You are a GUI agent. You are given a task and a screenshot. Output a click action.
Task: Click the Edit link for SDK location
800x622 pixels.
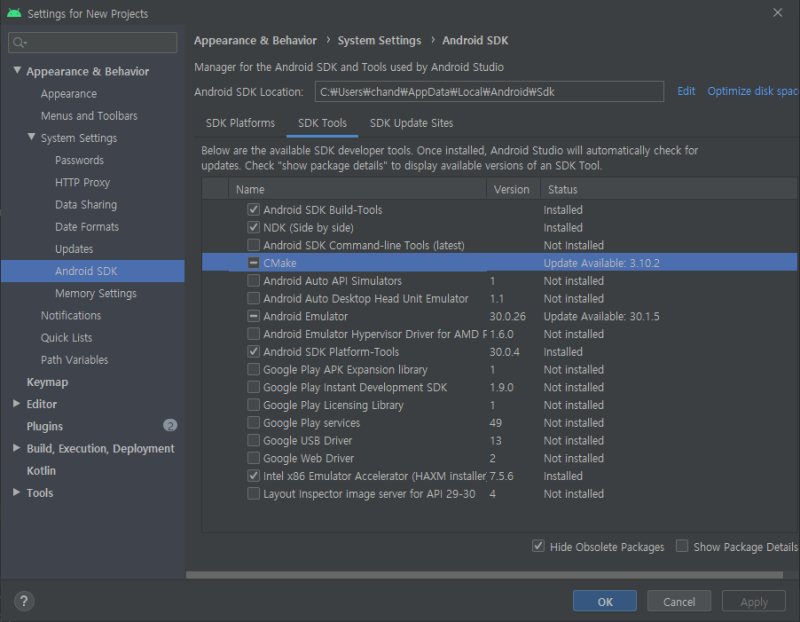click(x=686, y=91)
